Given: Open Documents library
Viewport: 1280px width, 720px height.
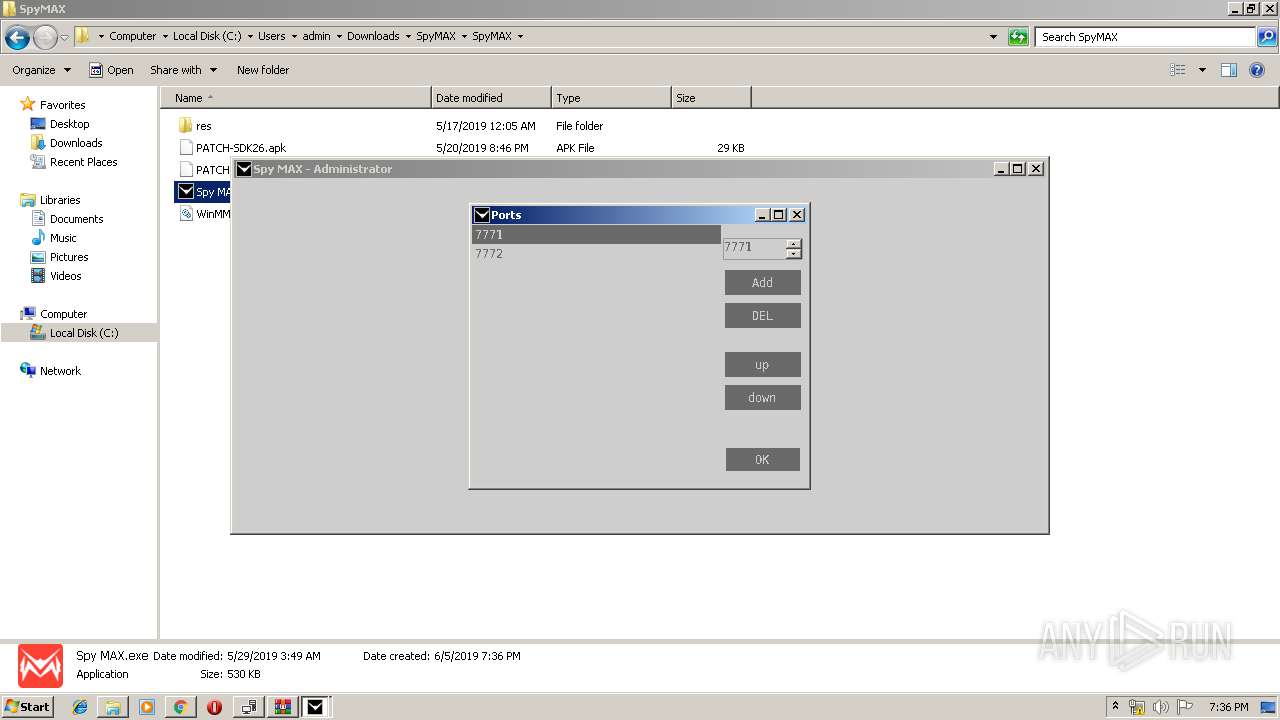Looking at the screenshot, I should pyautogui.click(x=76, y=219).
